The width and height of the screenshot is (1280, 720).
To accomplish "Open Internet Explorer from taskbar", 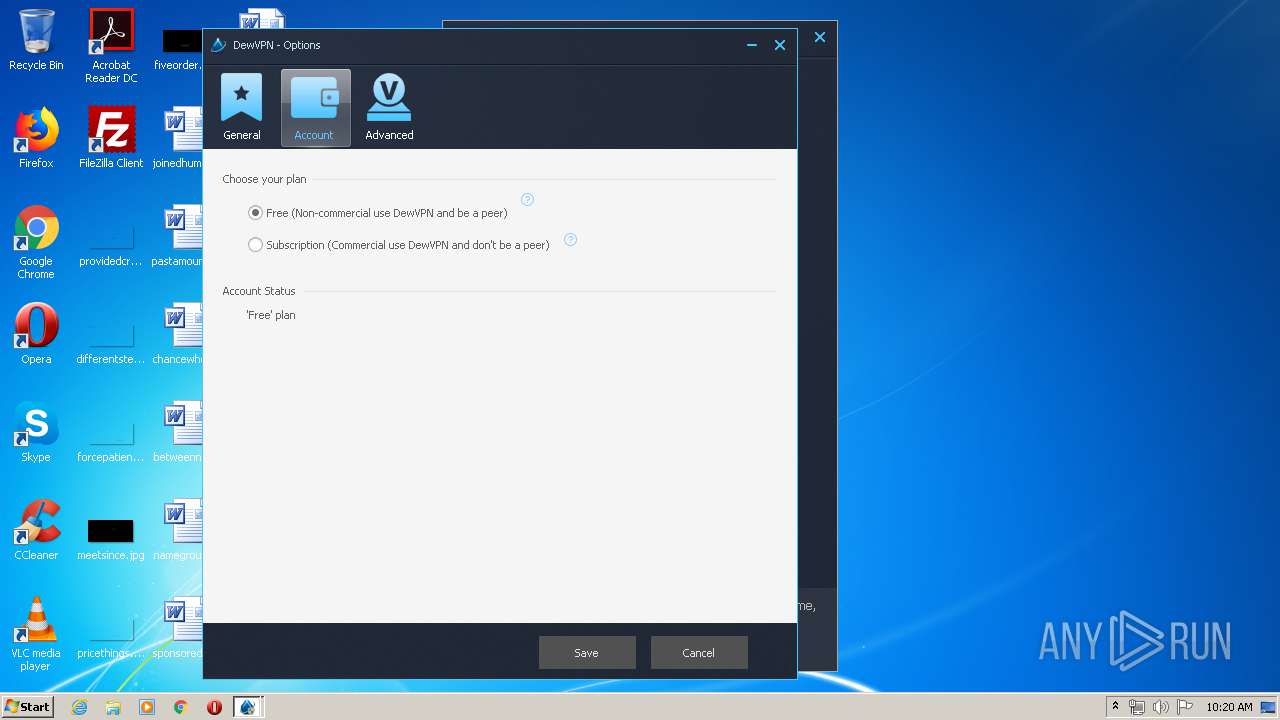I will pyautogui.click(x=79, y=707).
